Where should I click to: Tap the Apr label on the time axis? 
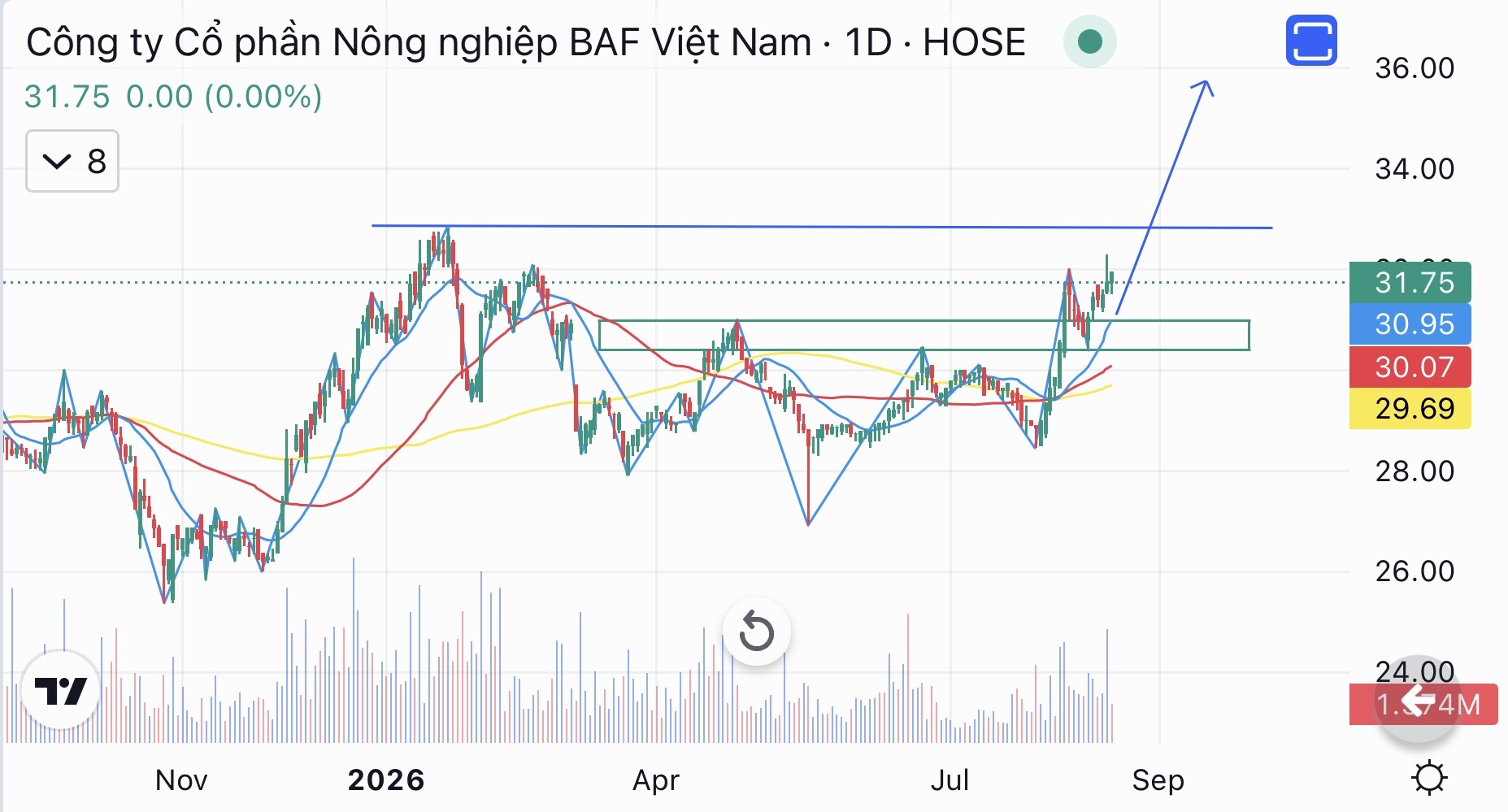click(656, 780)
